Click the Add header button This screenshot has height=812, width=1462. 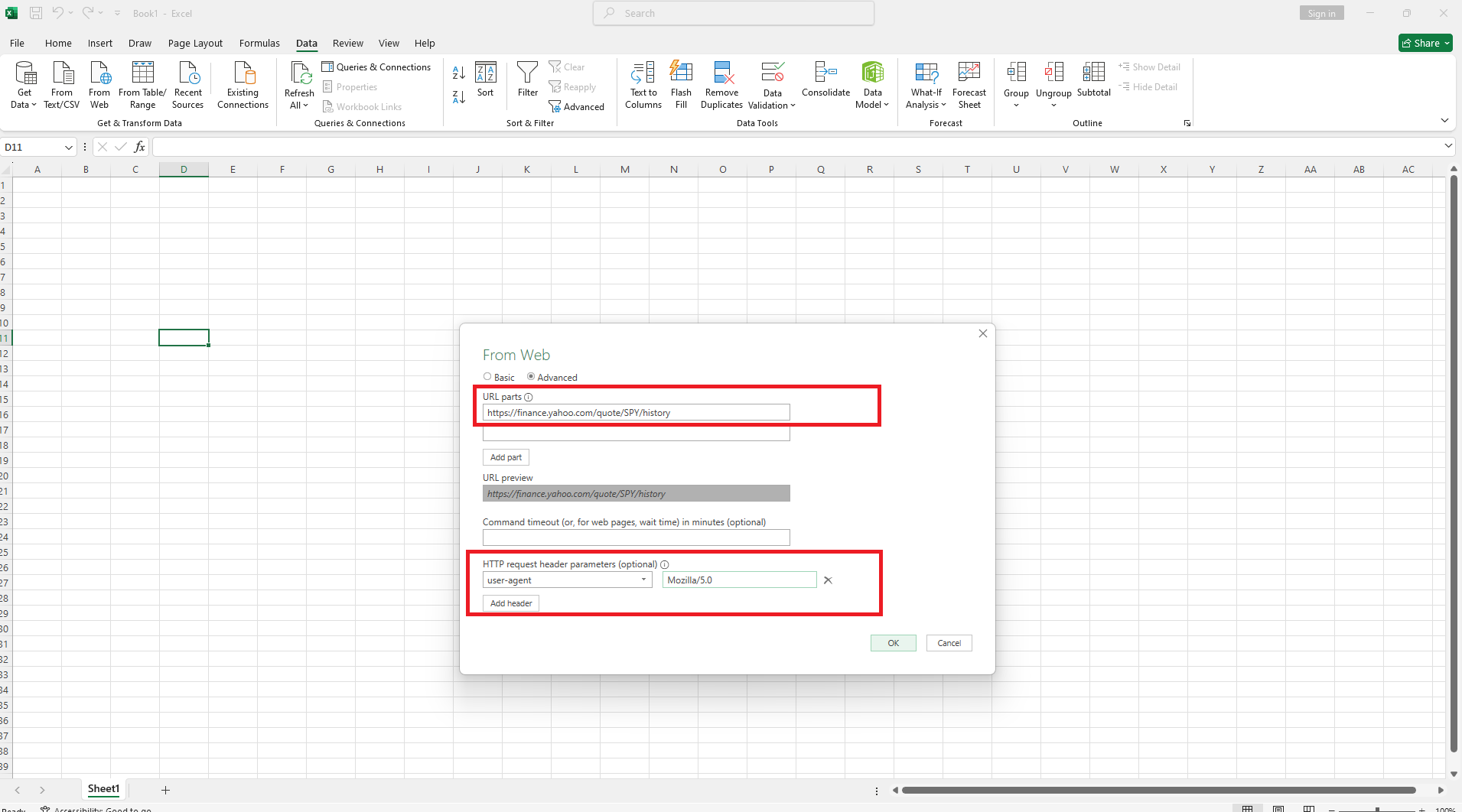click(x=511, y=603)
